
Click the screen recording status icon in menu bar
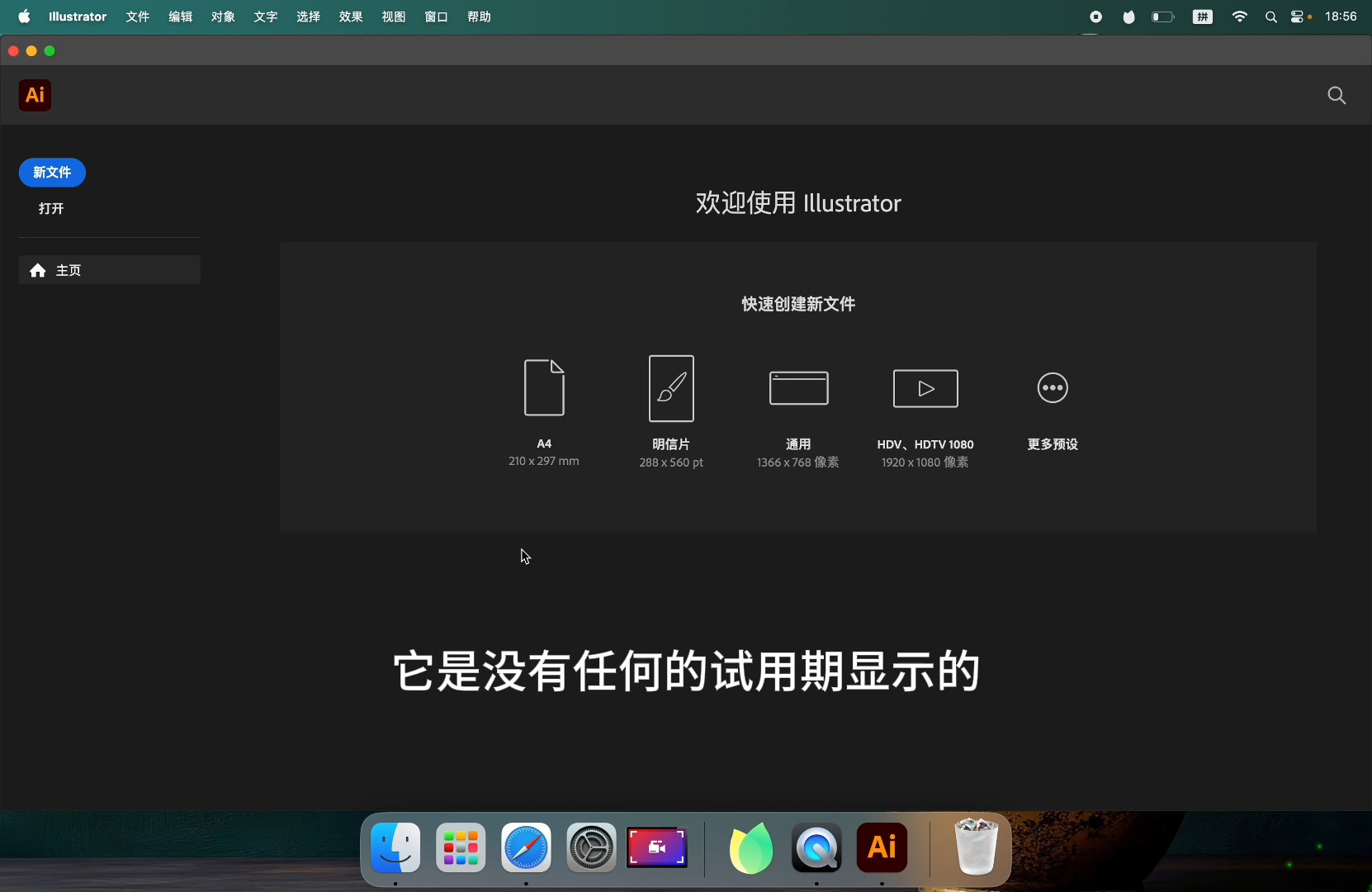tap(1095, 17)
